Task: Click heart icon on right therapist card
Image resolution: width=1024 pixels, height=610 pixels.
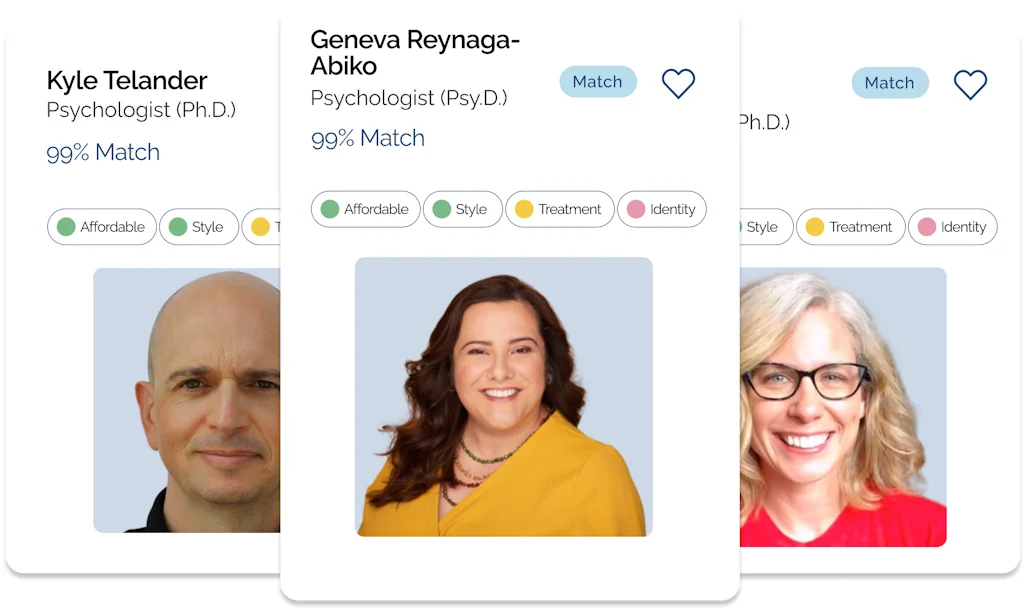Action: [970, 84]
